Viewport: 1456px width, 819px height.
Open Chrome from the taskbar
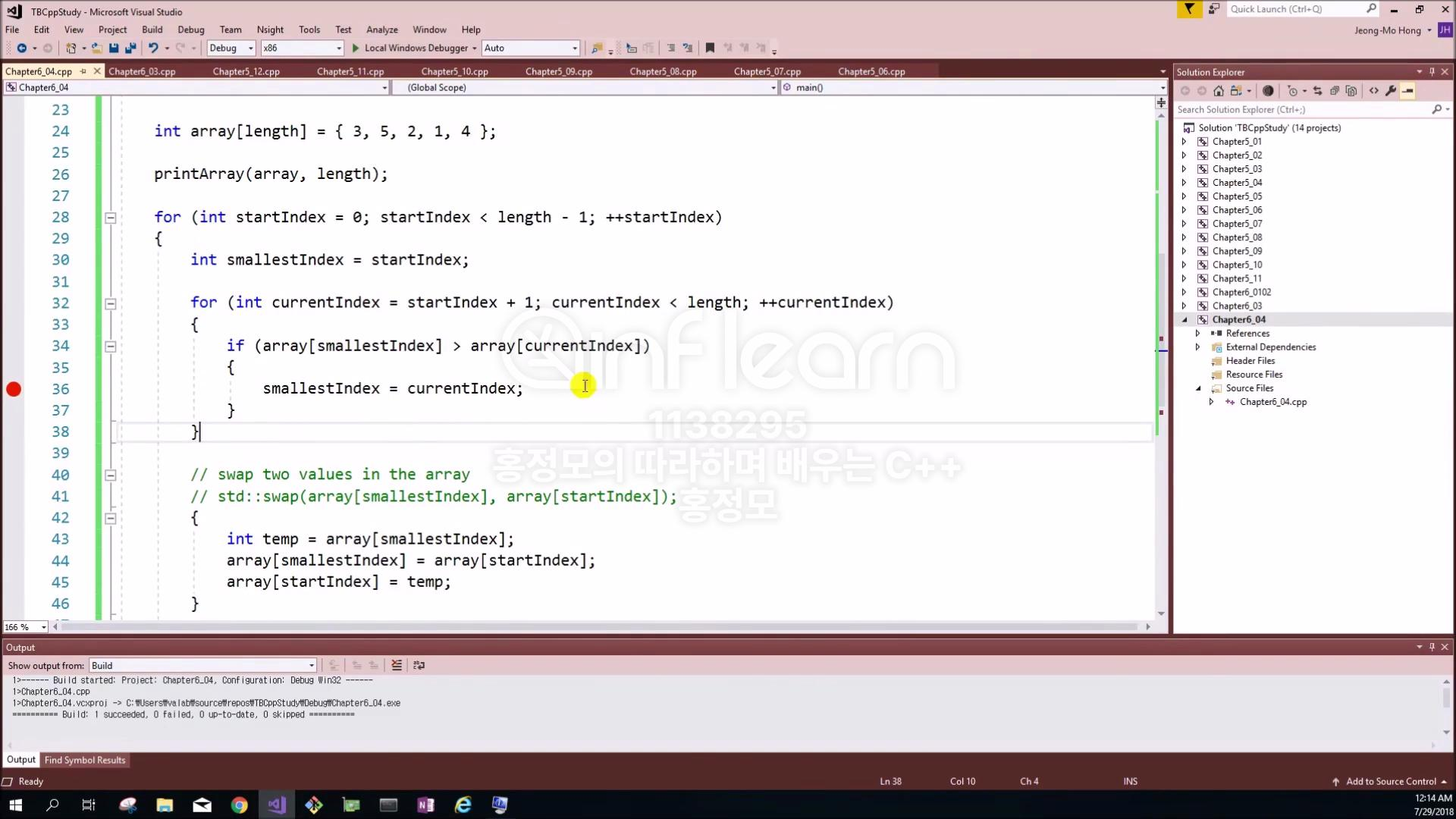click(x=239, y=805)
